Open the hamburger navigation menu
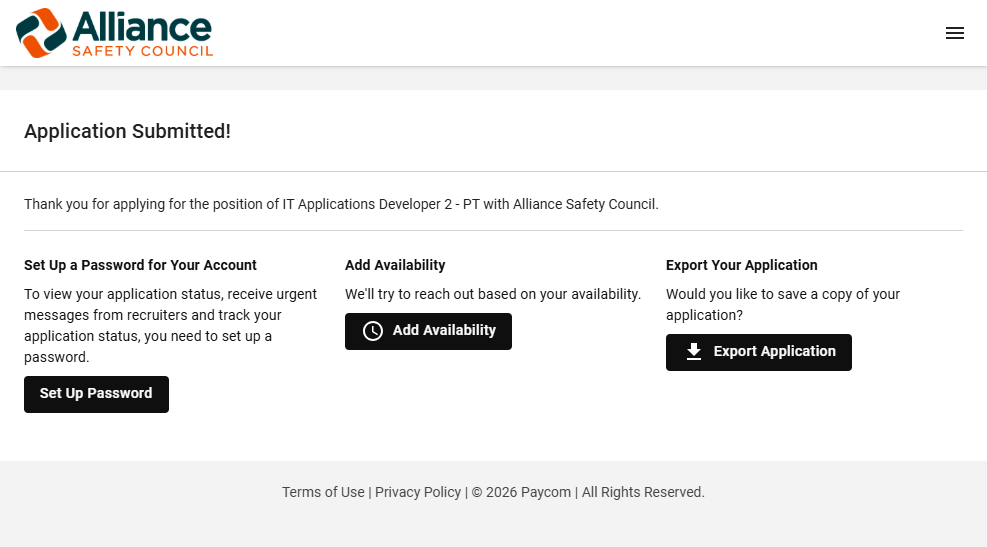This screenshot has width=987, height=547. point(954,33)
